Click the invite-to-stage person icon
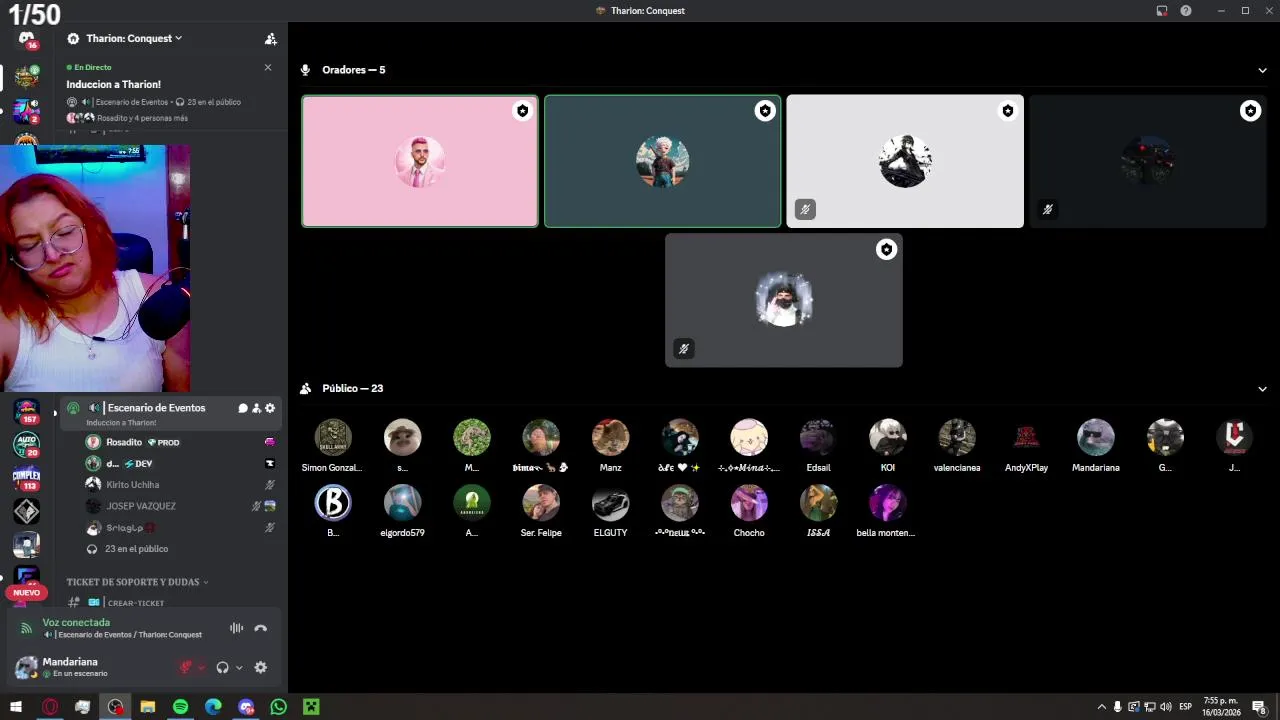 256,408
